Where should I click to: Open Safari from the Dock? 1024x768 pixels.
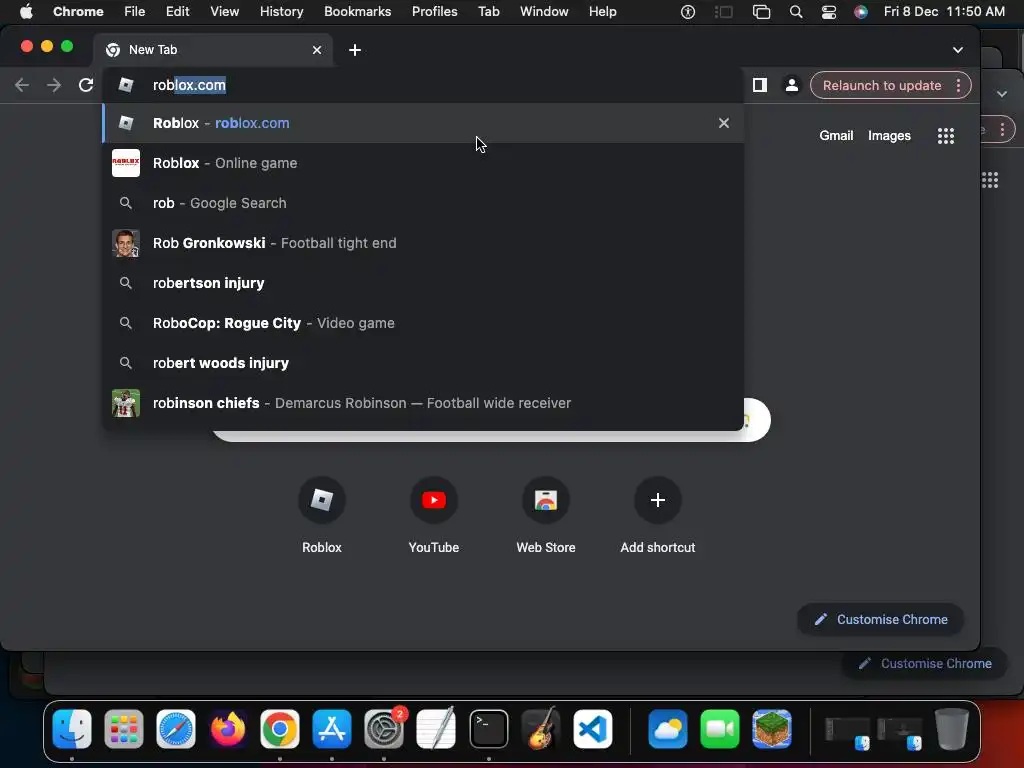(x=176, y=729)
